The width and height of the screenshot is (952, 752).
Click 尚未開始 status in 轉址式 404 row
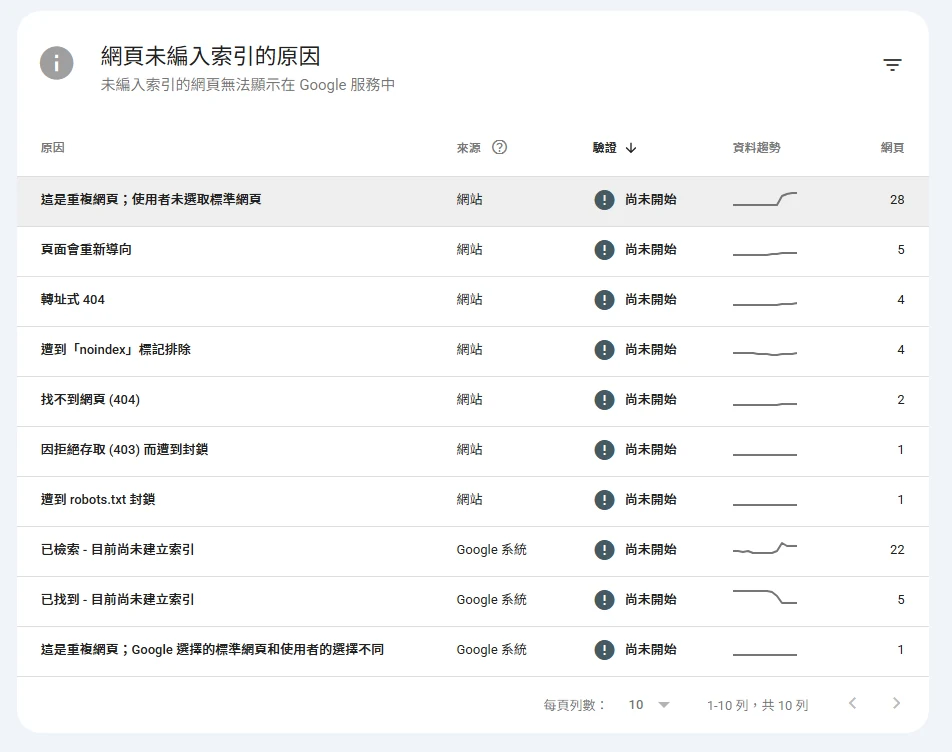click(651, 300)
